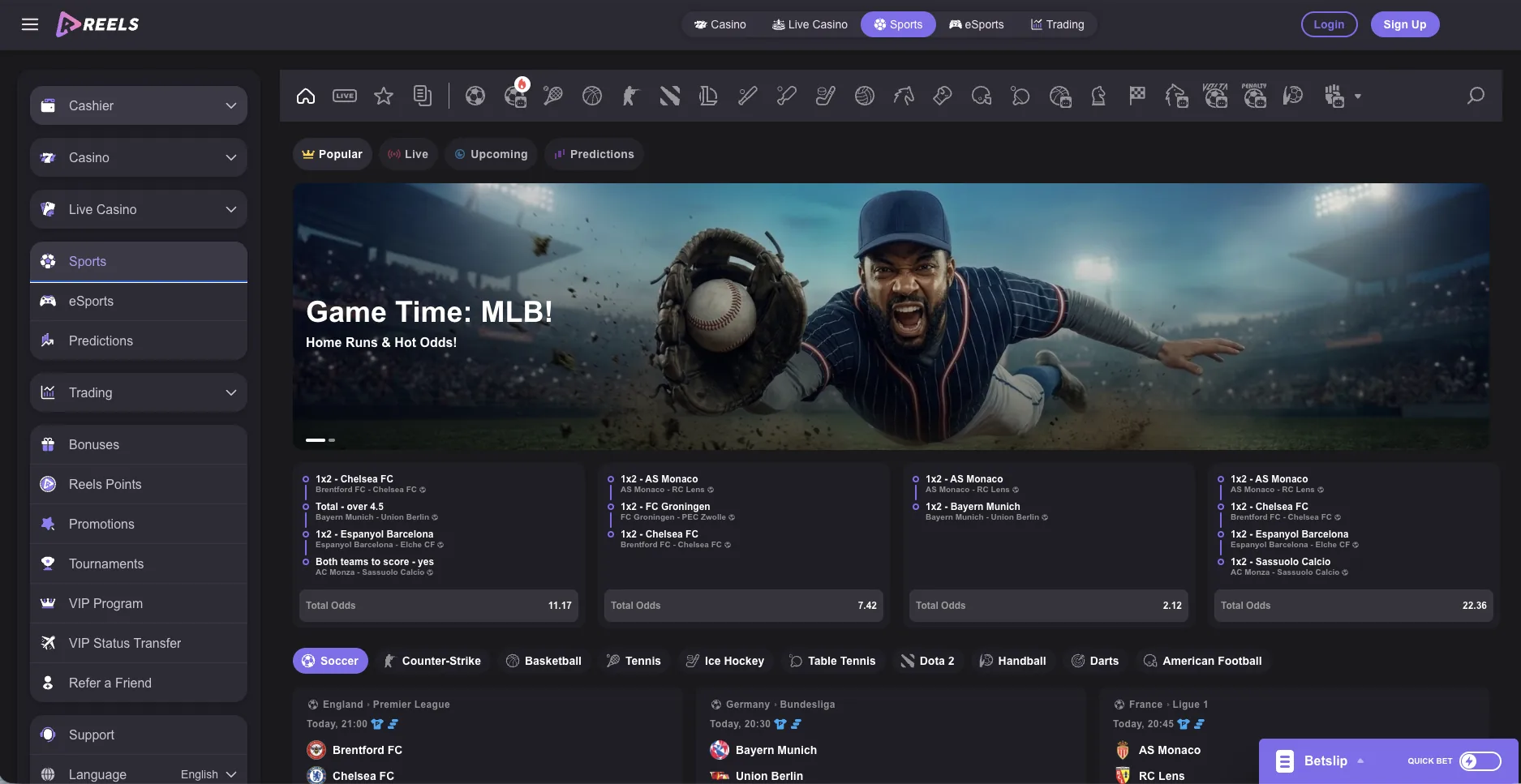1521x784 pixels.
Task: Select the volleyball icon
Action: [865, 96]
